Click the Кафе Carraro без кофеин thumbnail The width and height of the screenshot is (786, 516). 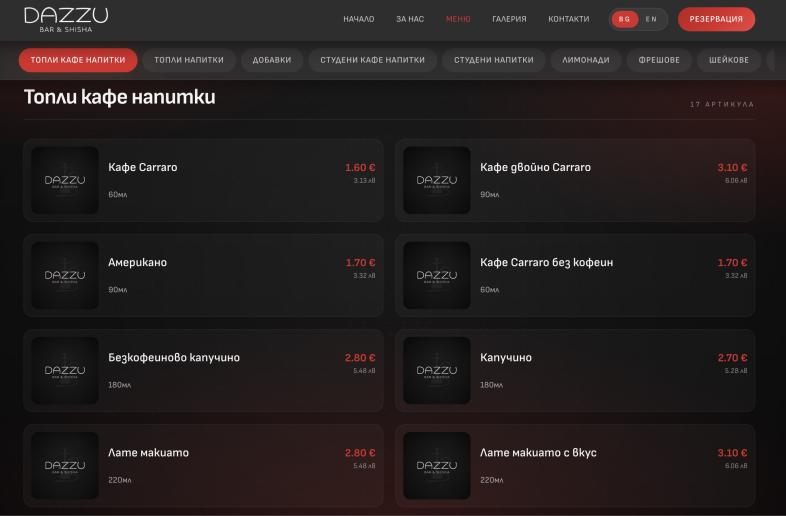437,275
